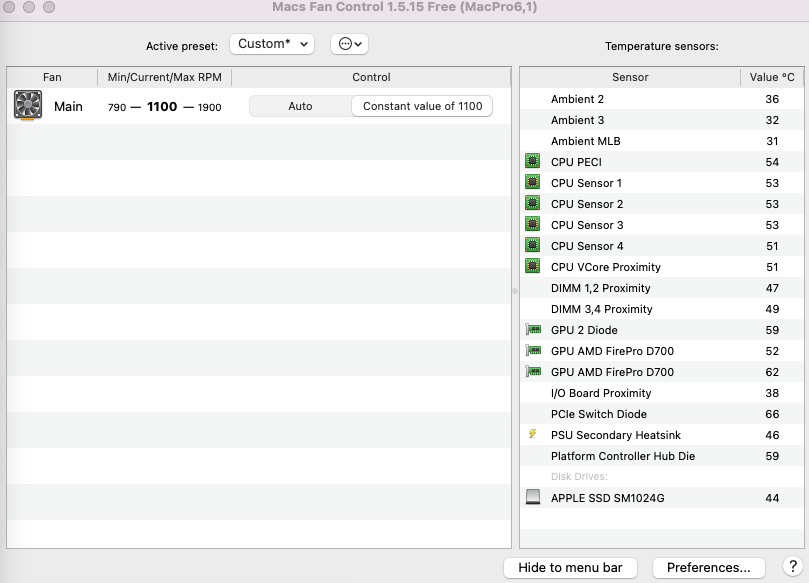Select the CPU VCore Proximity label
Screen dimensions: 809x583
(606, 267)
